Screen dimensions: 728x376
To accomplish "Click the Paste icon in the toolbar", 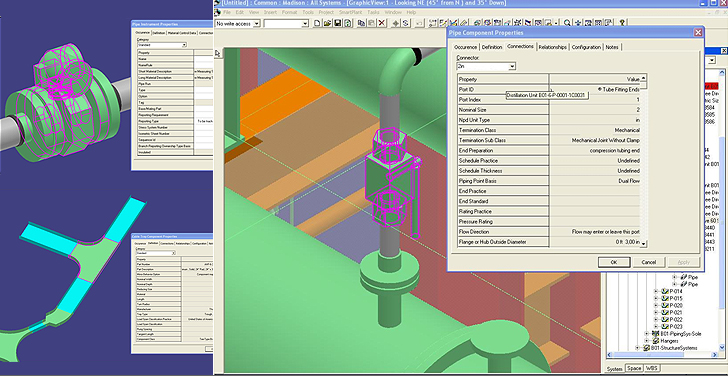I will [371, 23].
